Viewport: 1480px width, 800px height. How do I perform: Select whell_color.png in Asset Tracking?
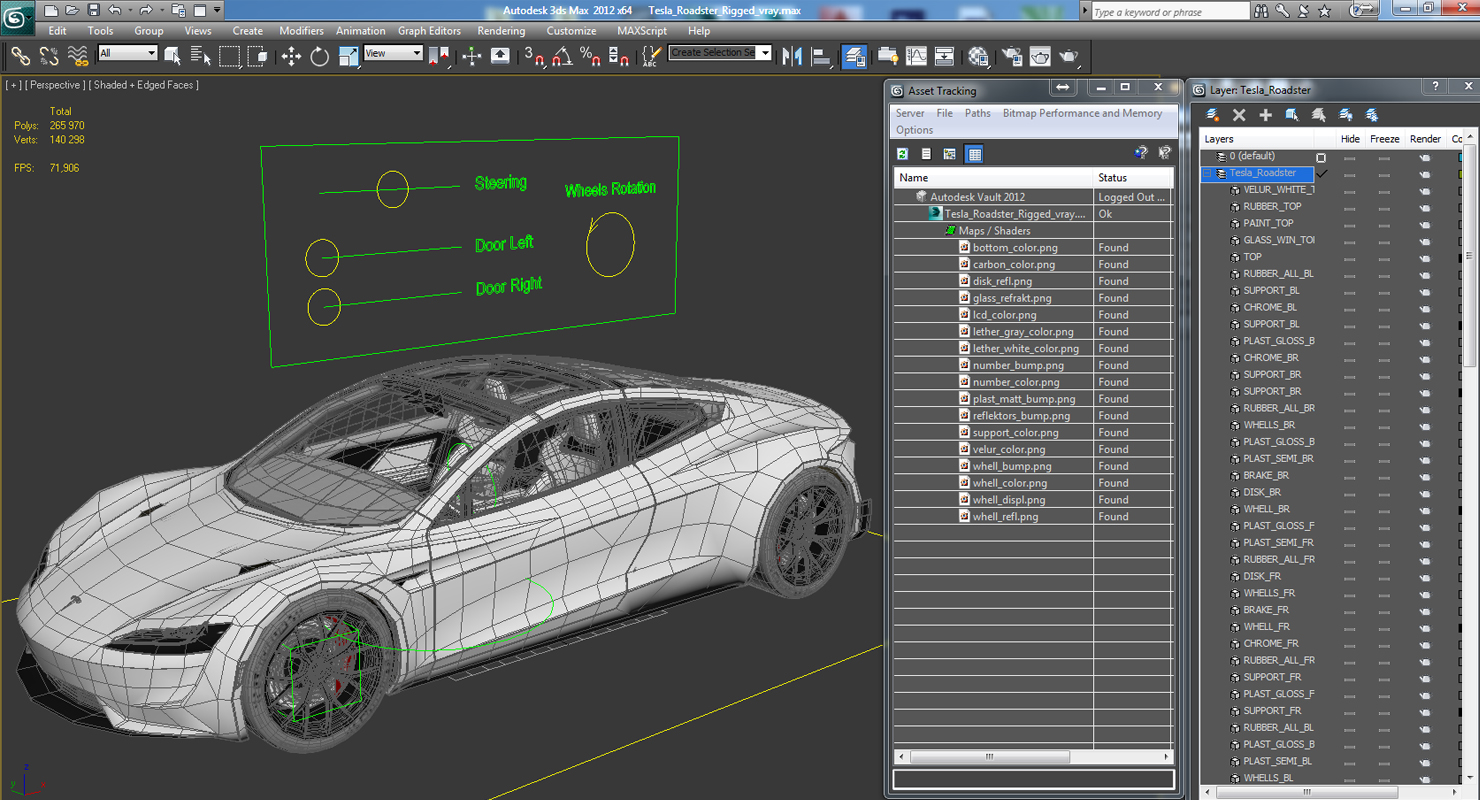(x=1010, y=483)
